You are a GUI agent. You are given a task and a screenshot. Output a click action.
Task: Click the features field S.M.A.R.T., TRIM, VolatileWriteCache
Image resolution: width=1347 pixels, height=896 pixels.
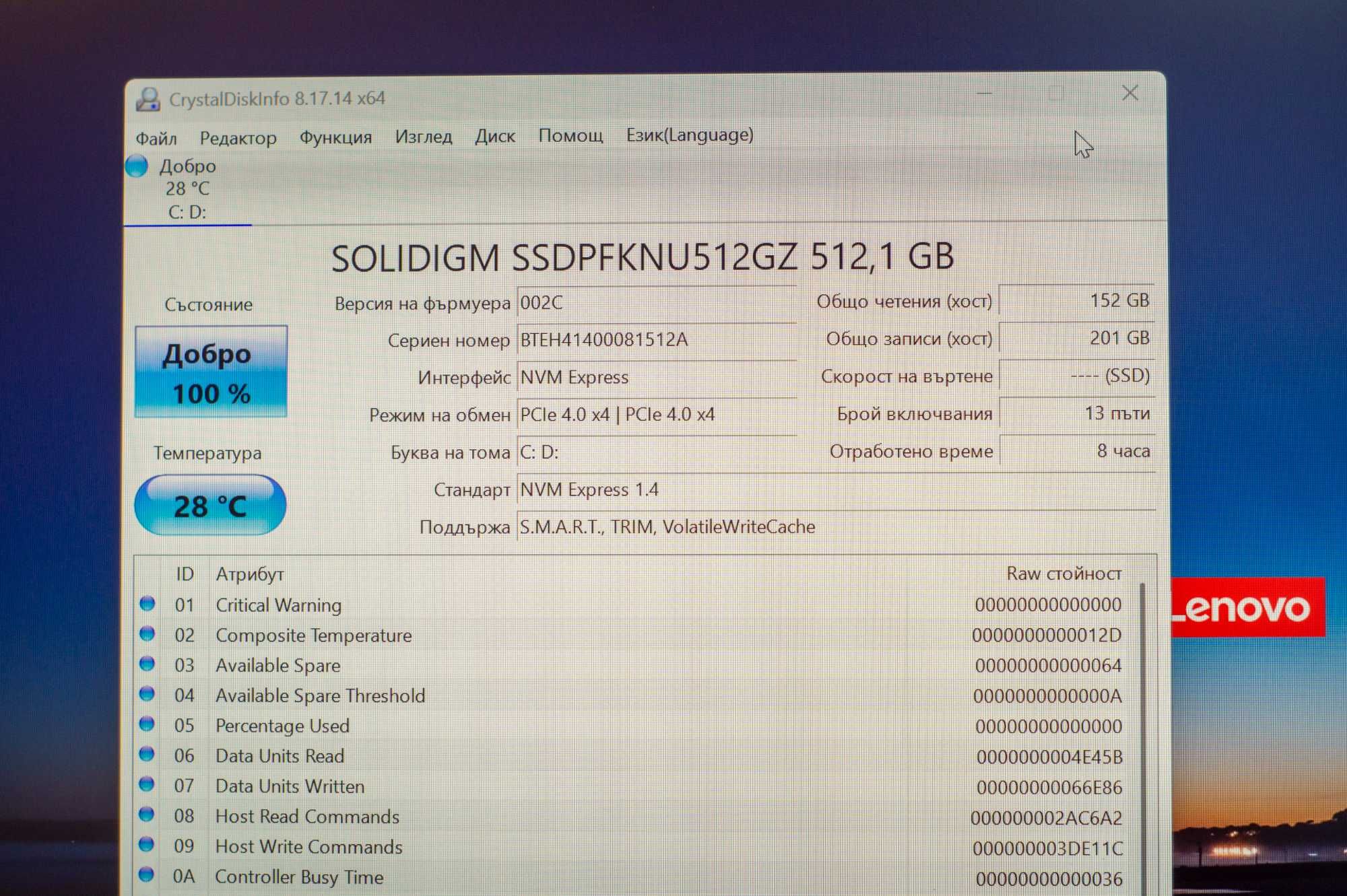click(836, 526)
